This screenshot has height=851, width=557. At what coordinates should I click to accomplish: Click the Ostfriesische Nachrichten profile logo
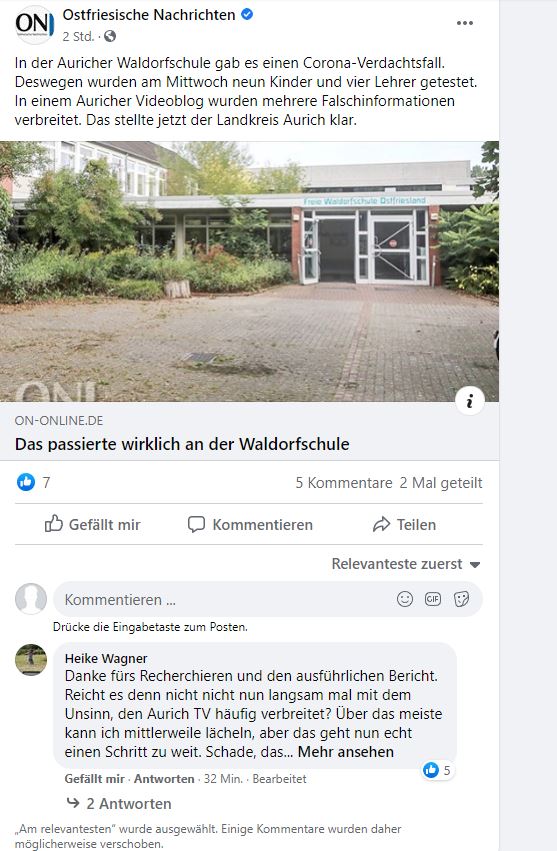[34, 24]
